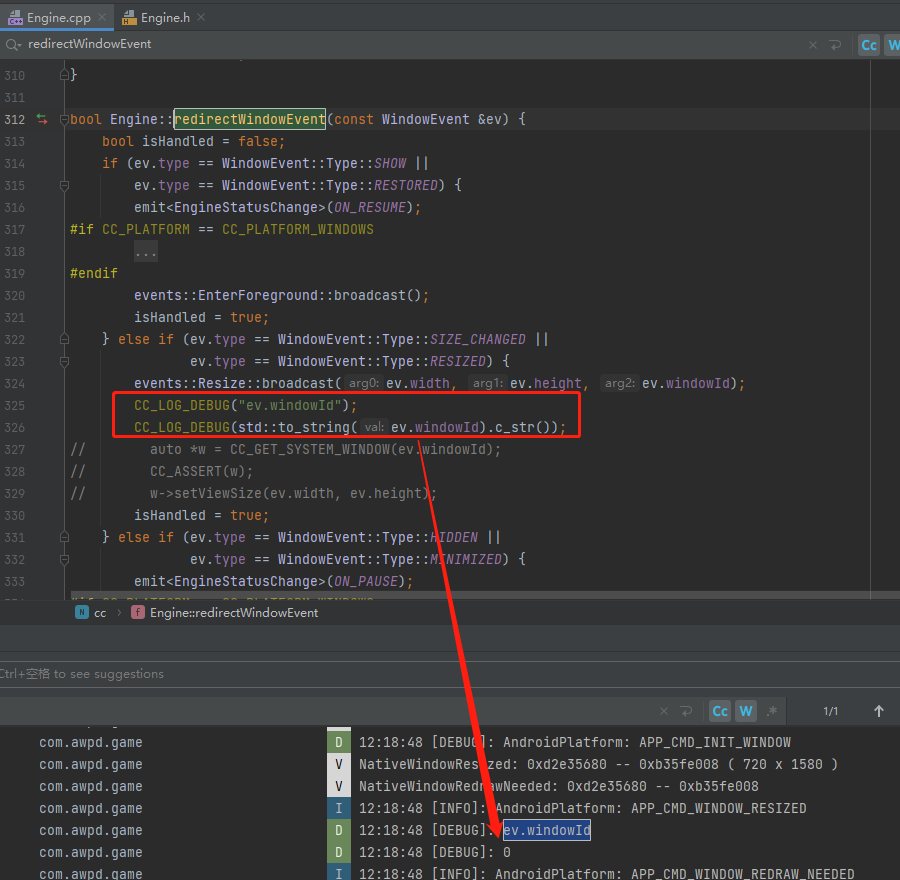Image resolution: width=900 pixels, height=880 pixels.
Task: Clear the editor search field text
Action: coord(812,45)
